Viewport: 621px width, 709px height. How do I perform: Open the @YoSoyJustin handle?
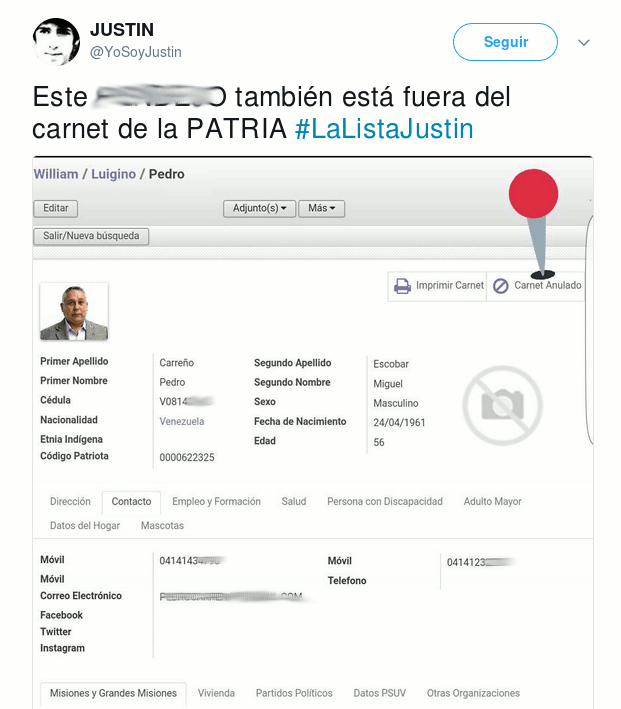coord(136,52)
